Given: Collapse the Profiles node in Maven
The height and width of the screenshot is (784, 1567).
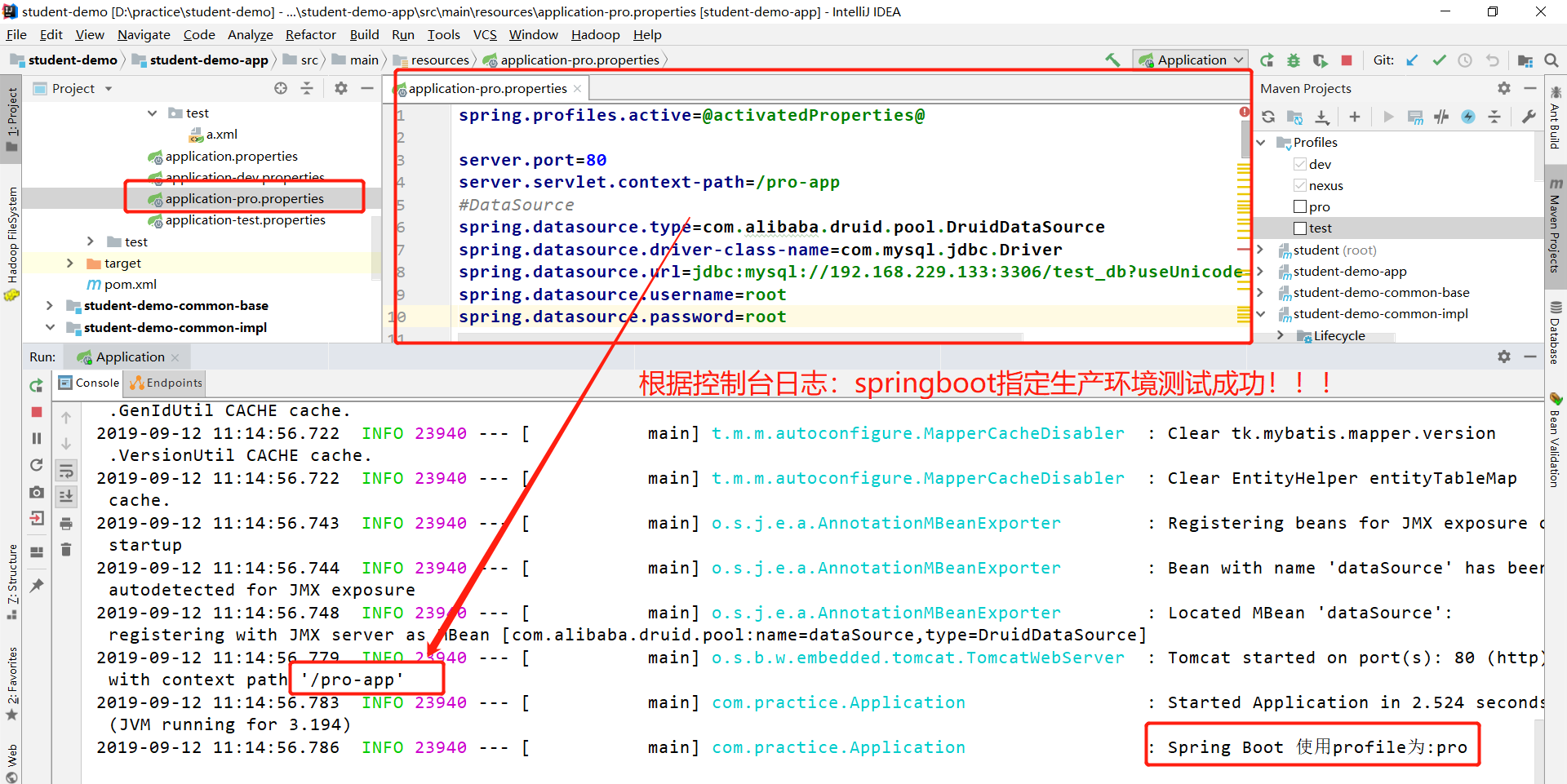Looking at the screenshot, I should [1262, 142].
